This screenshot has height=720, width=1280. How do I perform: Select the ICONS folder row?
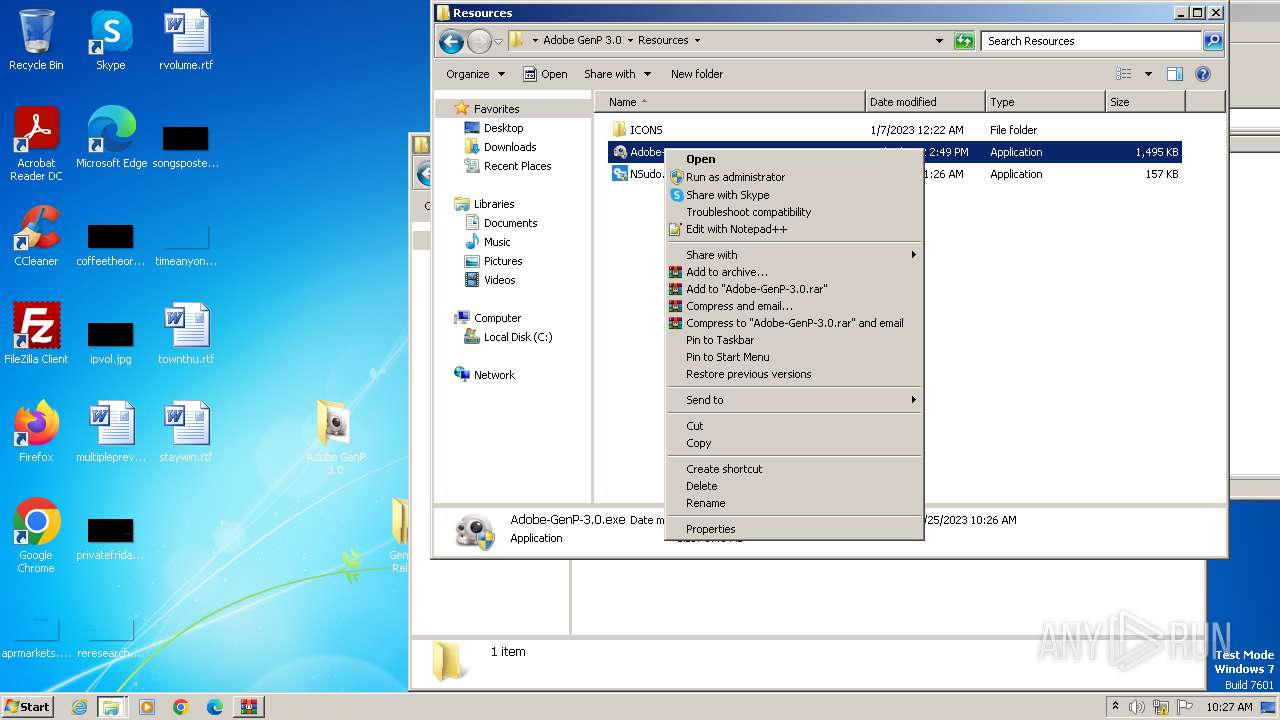(x=895, y=130)
